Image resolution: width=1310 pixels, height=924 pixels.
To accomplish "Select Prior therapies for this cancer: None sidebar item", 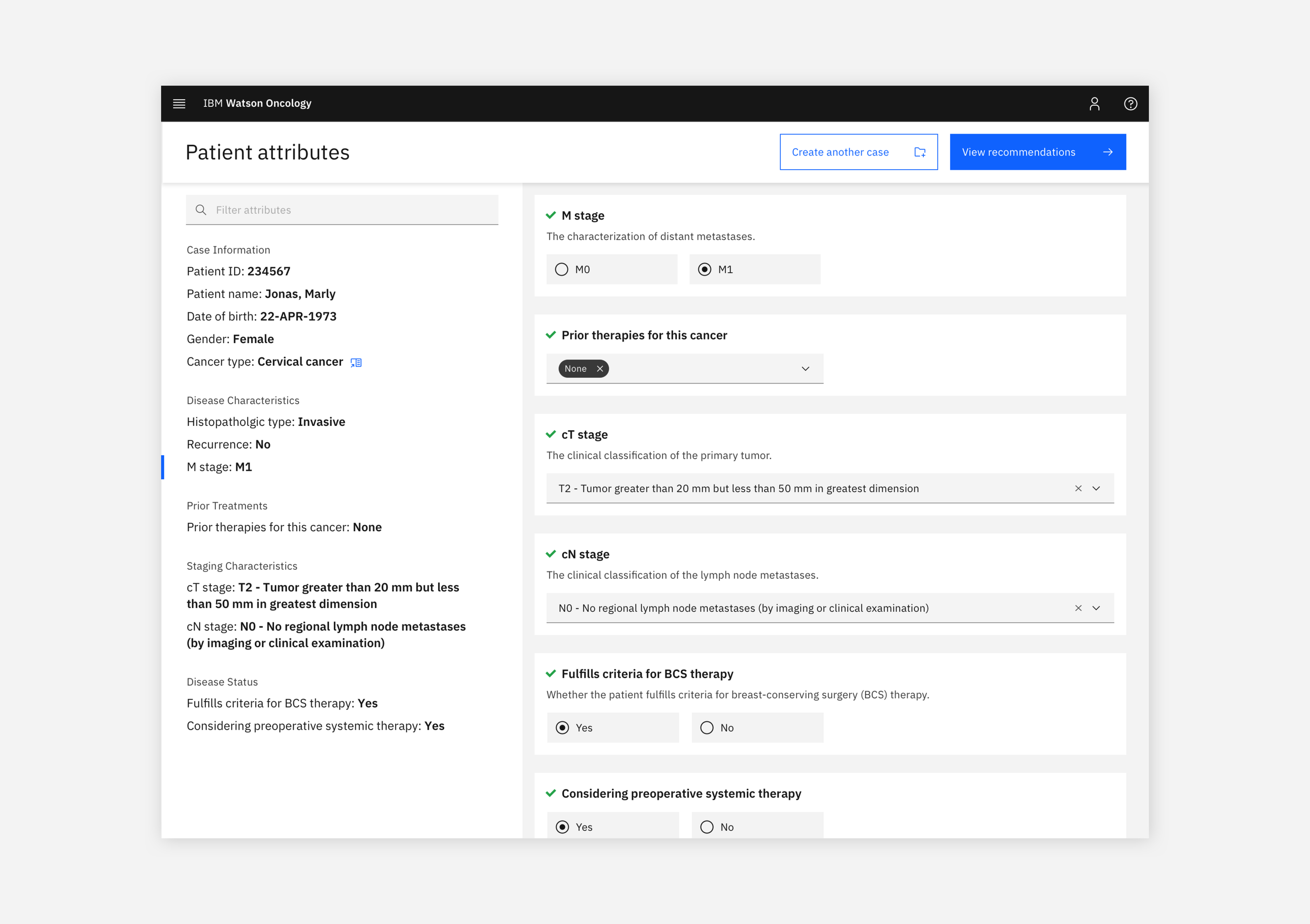I will 284,527.
